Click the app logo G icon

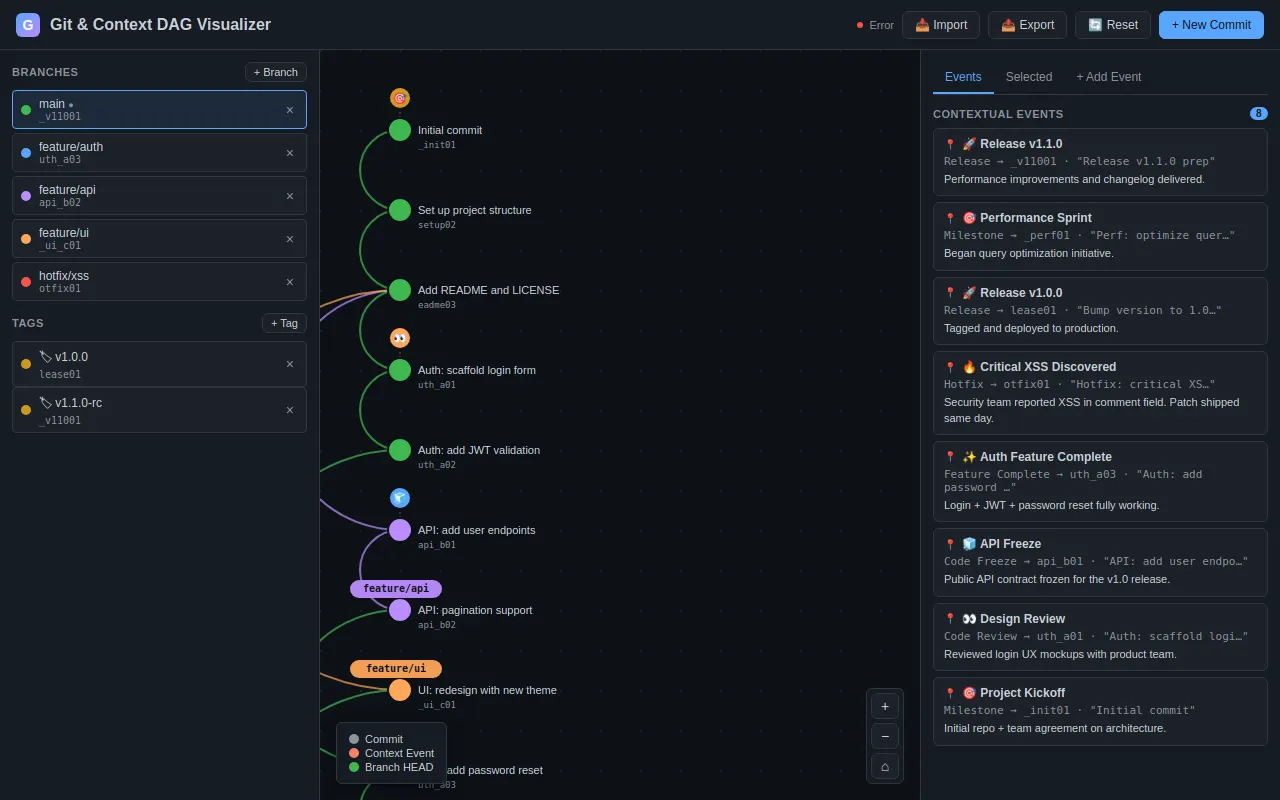28,25
